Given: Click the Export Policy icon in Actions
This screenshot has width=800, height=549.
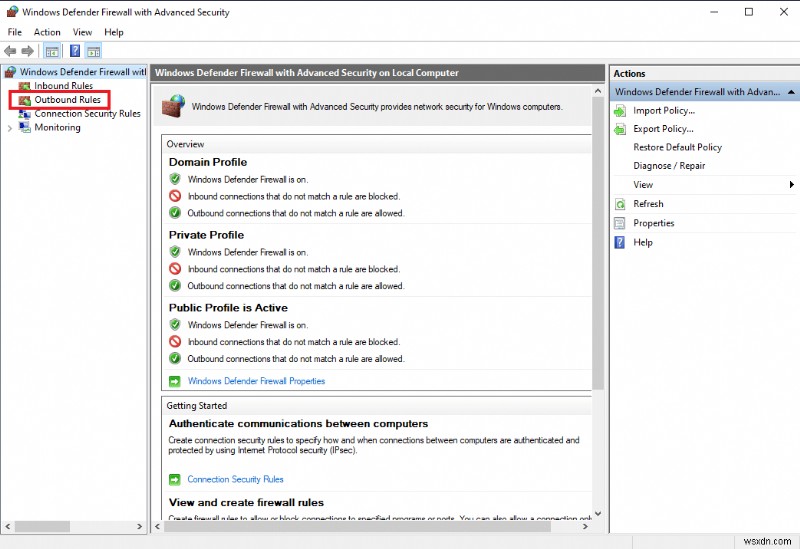Looking at the screenshot, I should (x=620, y=129).
